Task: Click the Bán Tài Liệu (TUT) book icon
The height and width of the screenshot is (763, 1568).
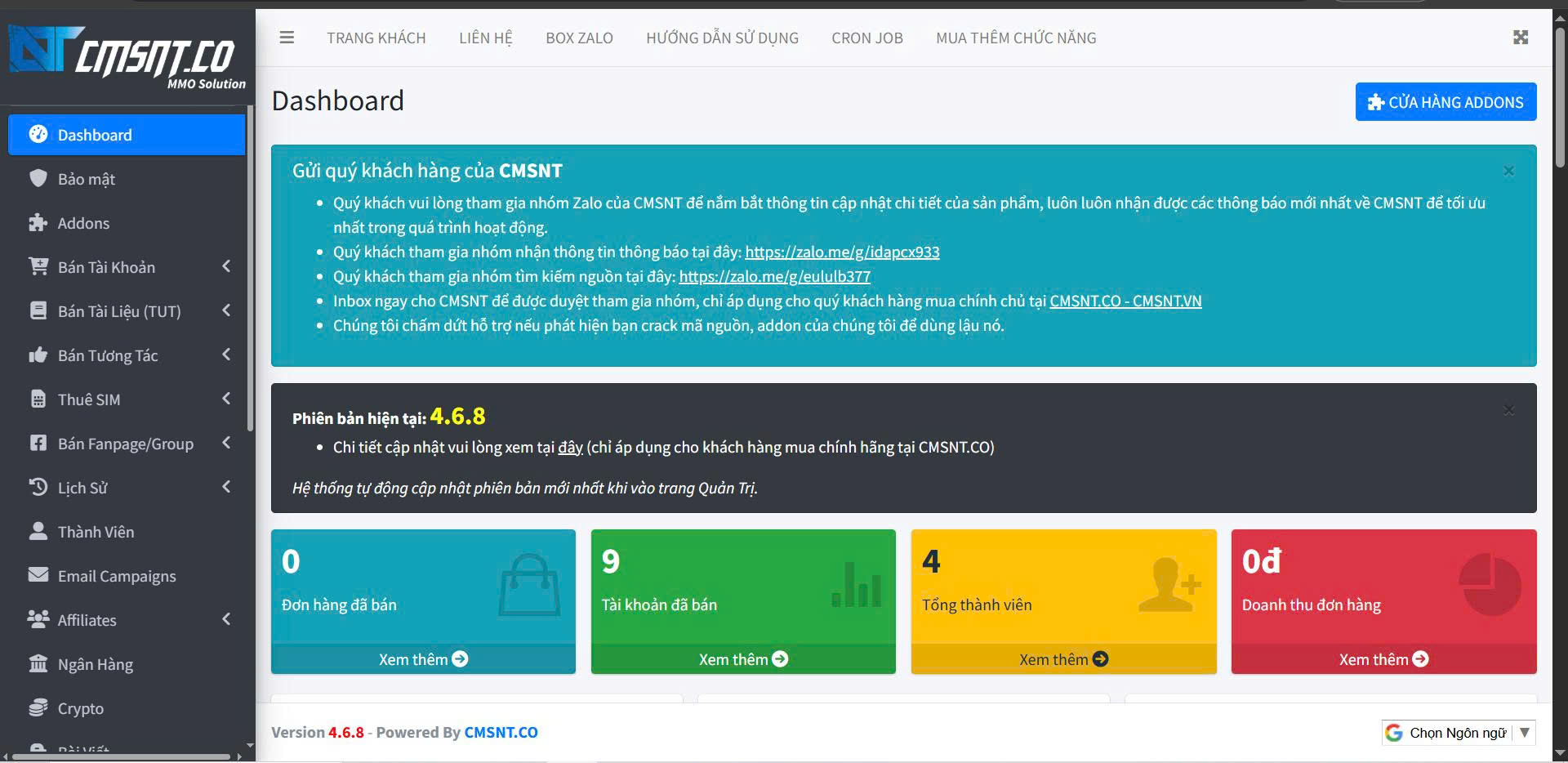Action: point(38,310)
